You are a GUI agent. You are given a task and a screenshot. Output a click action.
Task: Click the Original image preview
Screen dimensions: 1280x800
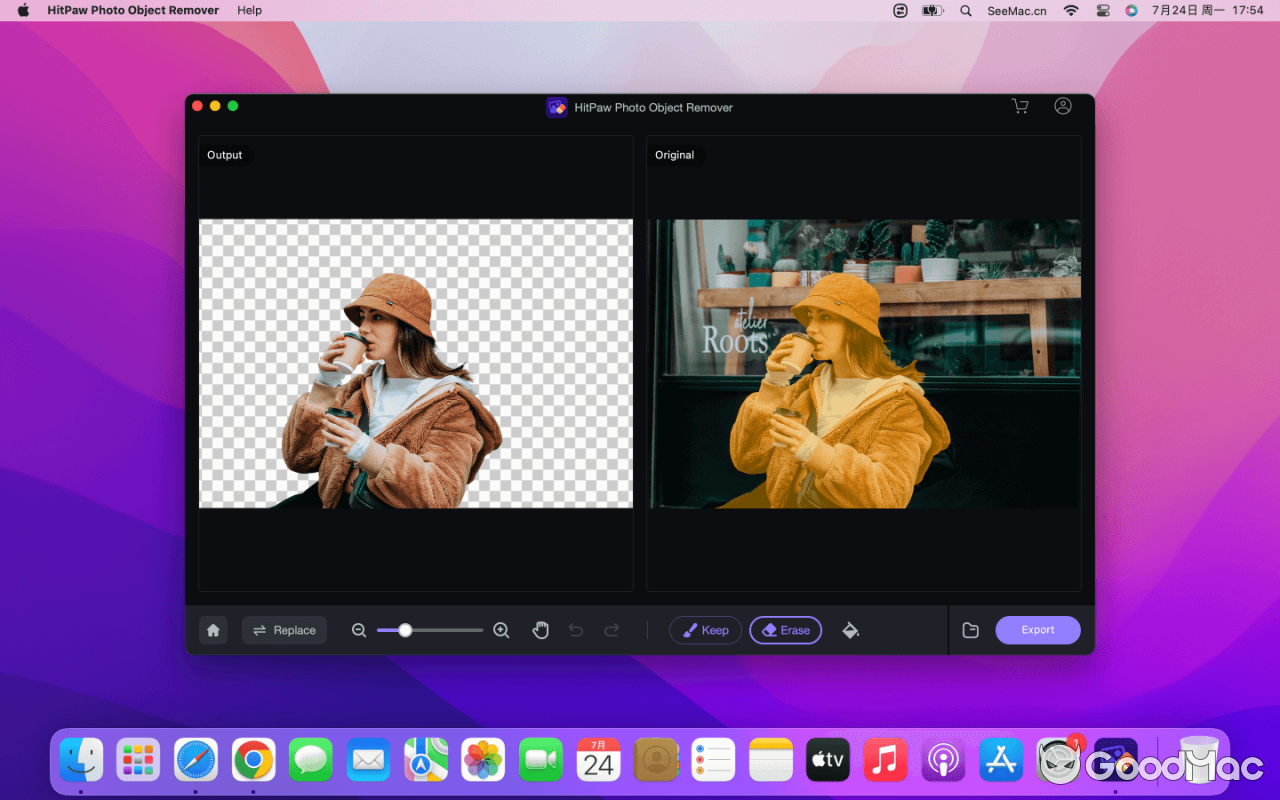pyautogui.click(x=863, y=364)
